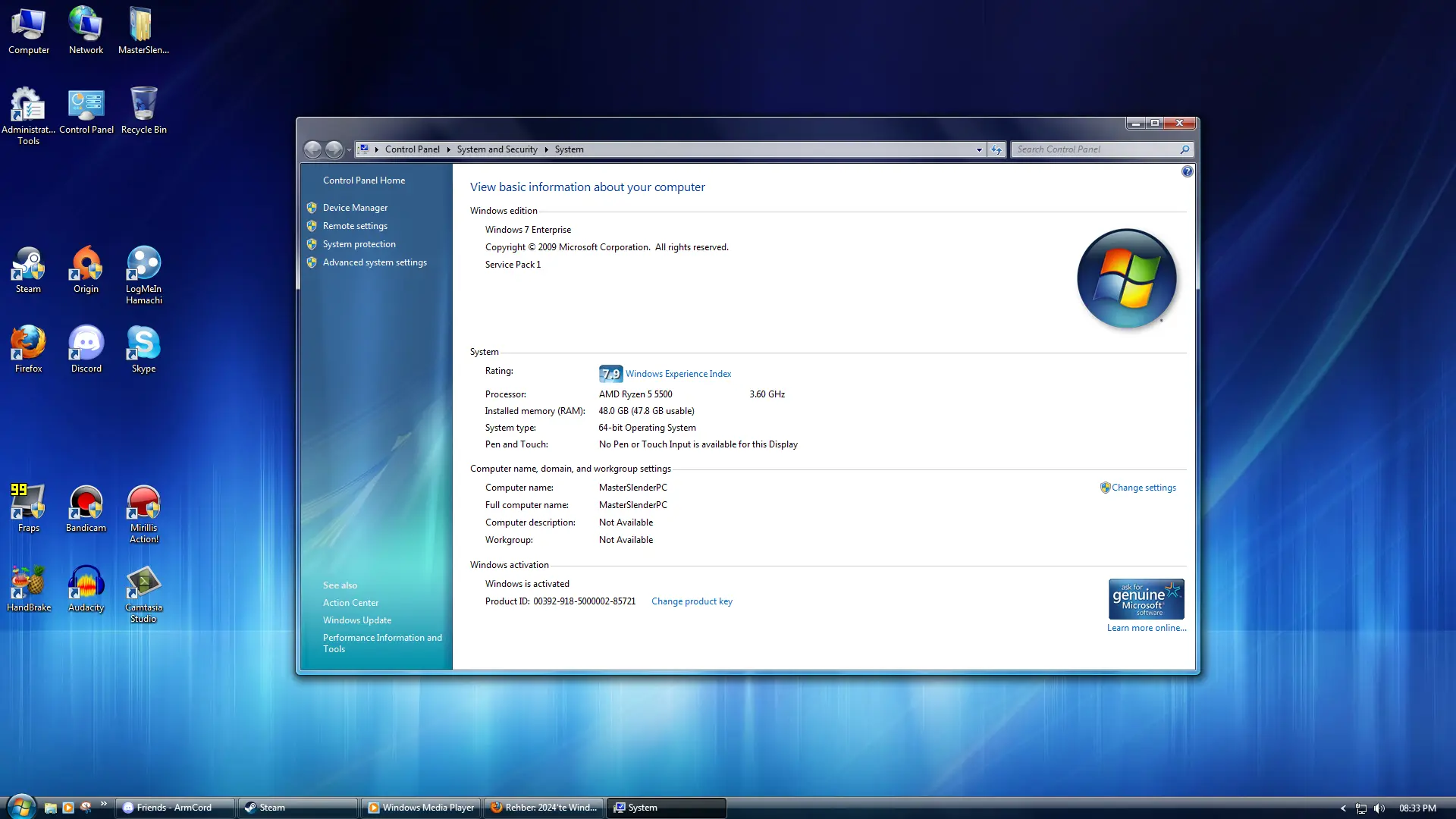Screen dimensions: 1456x819
Task: Open Windows Update link
Action: coord(357,620)
